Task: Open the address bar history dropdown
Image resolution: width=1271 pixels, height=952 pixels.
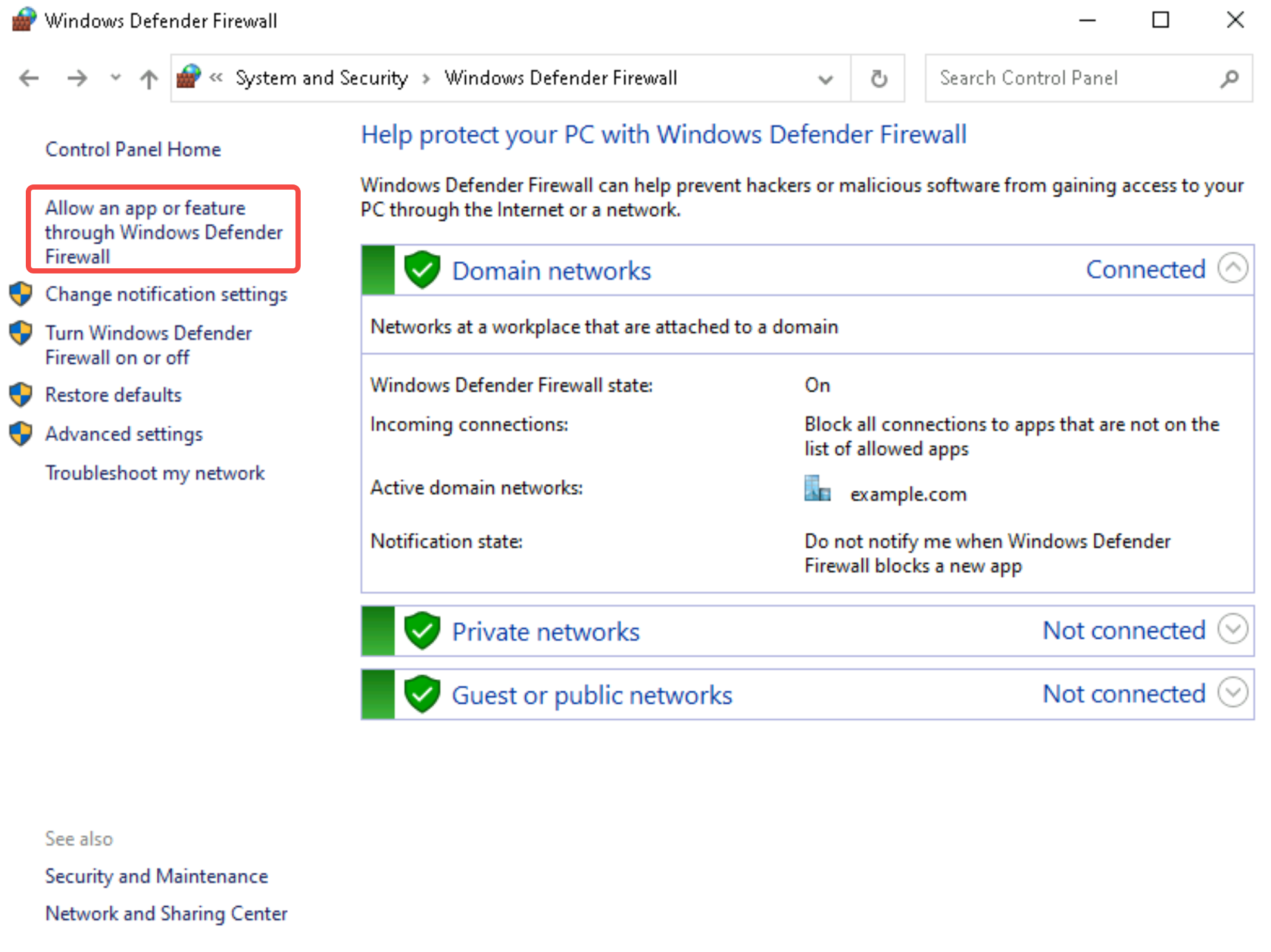Action: [x=825, y=79]
